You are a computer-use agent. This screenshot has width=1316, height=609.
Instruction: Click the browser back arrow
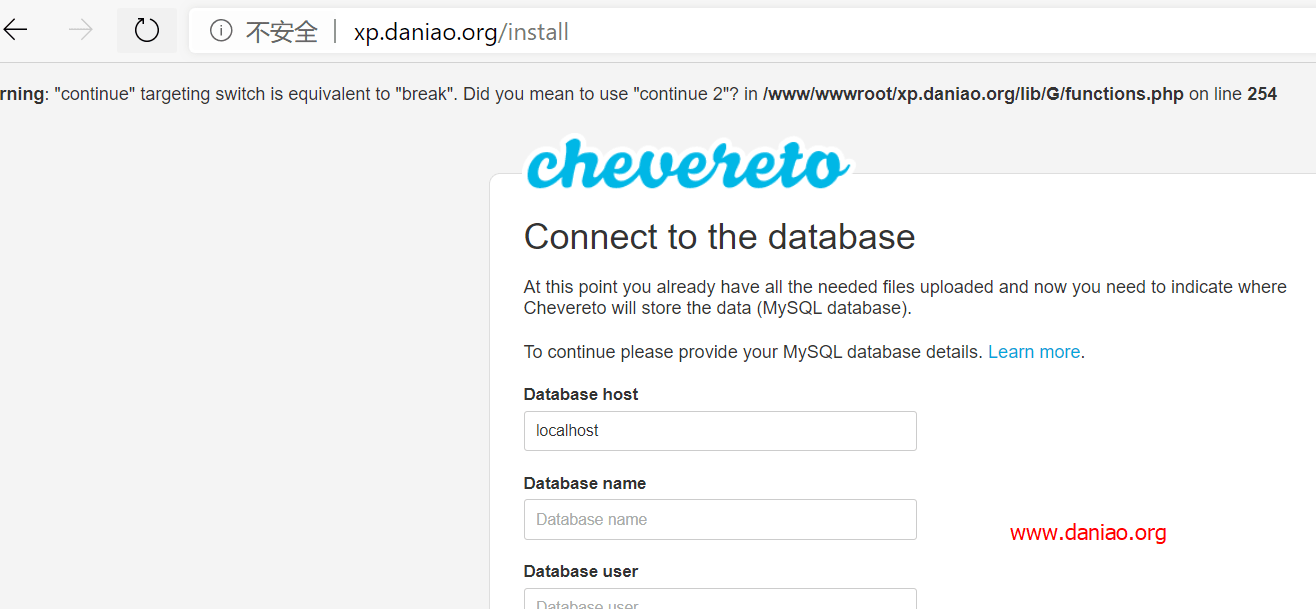point(16,31)
